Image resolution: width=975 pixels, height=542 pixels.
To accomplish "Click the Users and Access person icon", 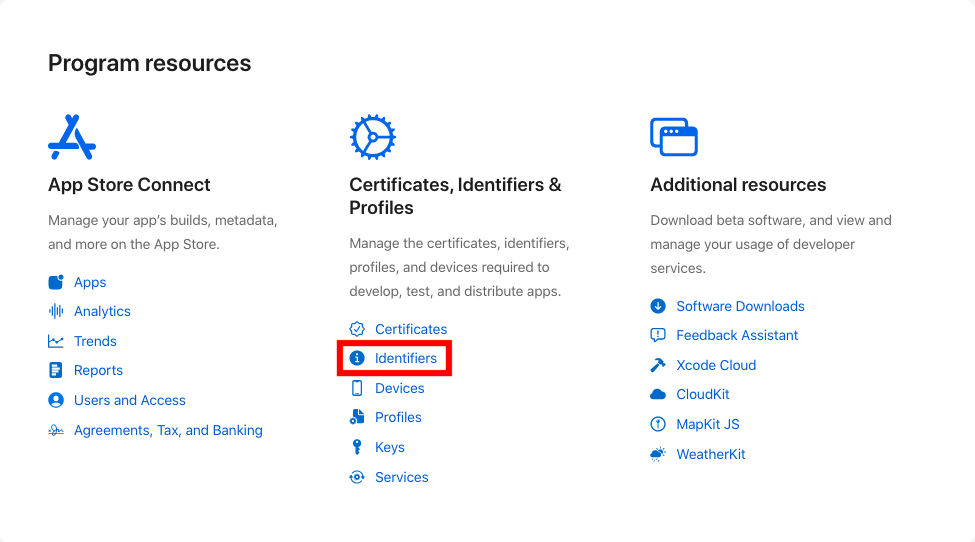I will [56, 400].
